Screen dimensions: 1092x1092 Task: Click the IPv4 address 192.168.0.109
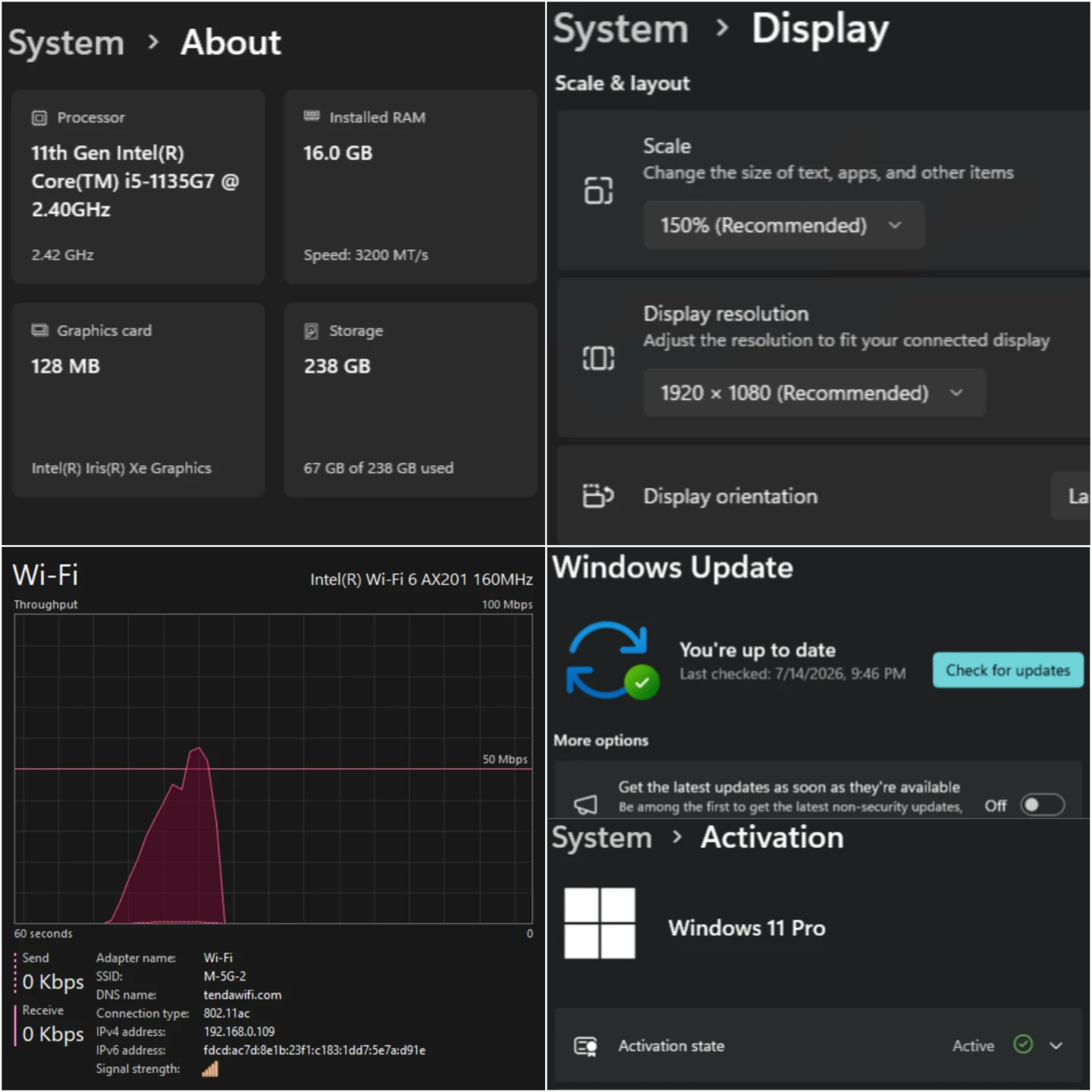pos(239,1031)
